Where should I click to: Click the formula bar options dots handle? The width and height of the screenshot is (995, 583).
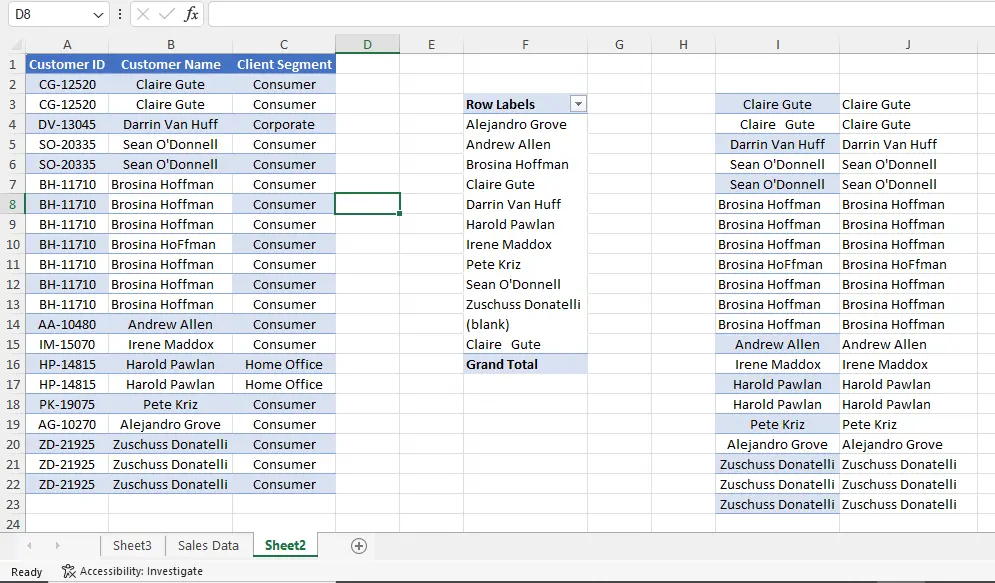tap(120, 14)
